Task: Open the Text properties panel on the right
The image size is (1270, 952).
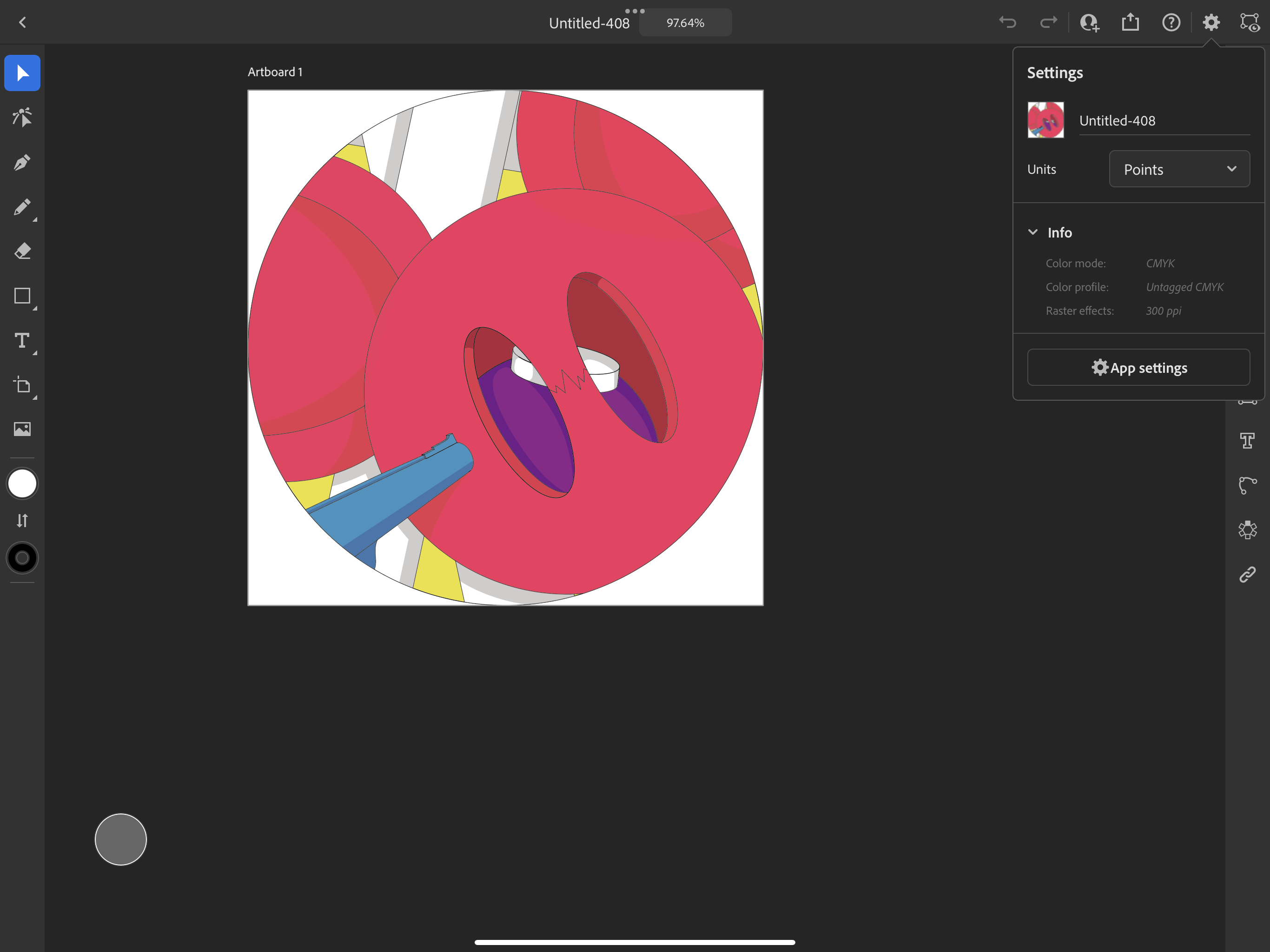Action: (1248, 440)
